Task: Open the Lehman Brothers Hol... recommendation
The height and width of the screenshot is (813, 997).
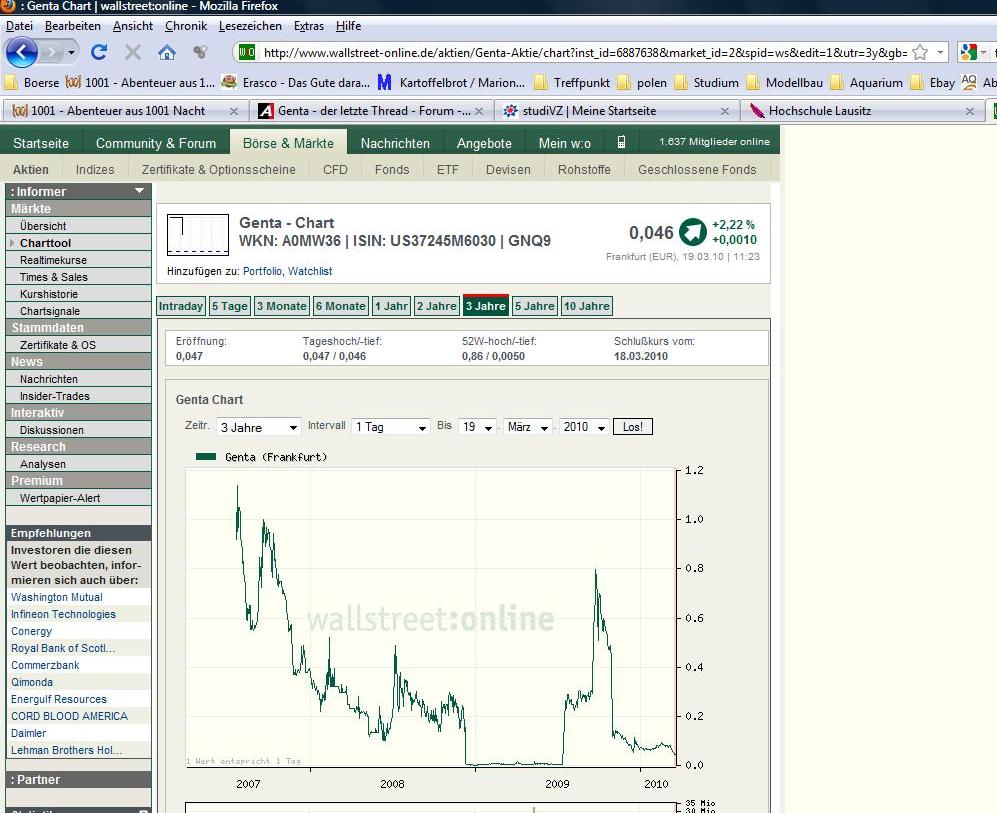Action: 66,751
